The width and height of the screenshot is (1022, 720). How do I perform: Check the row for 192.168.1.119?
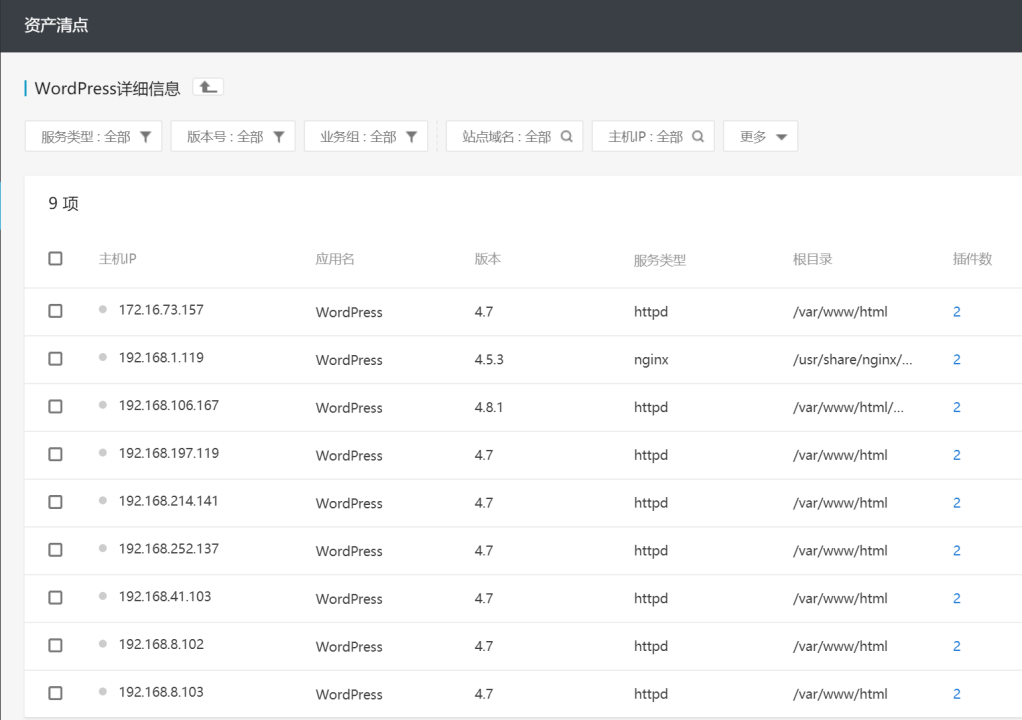[x=55, y=359]
